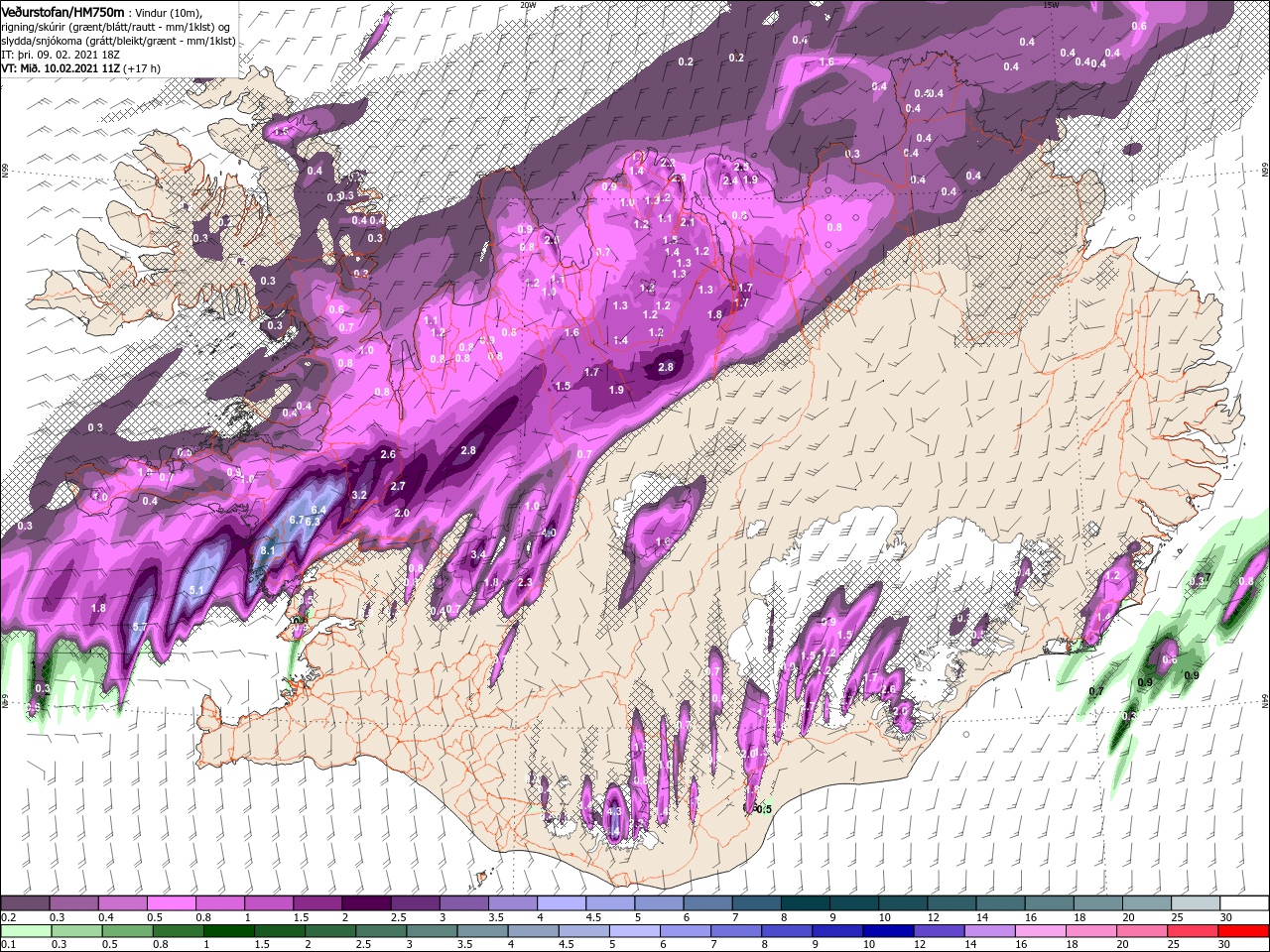Click upper color bar swatch between 6 and 7

[707, 903]
